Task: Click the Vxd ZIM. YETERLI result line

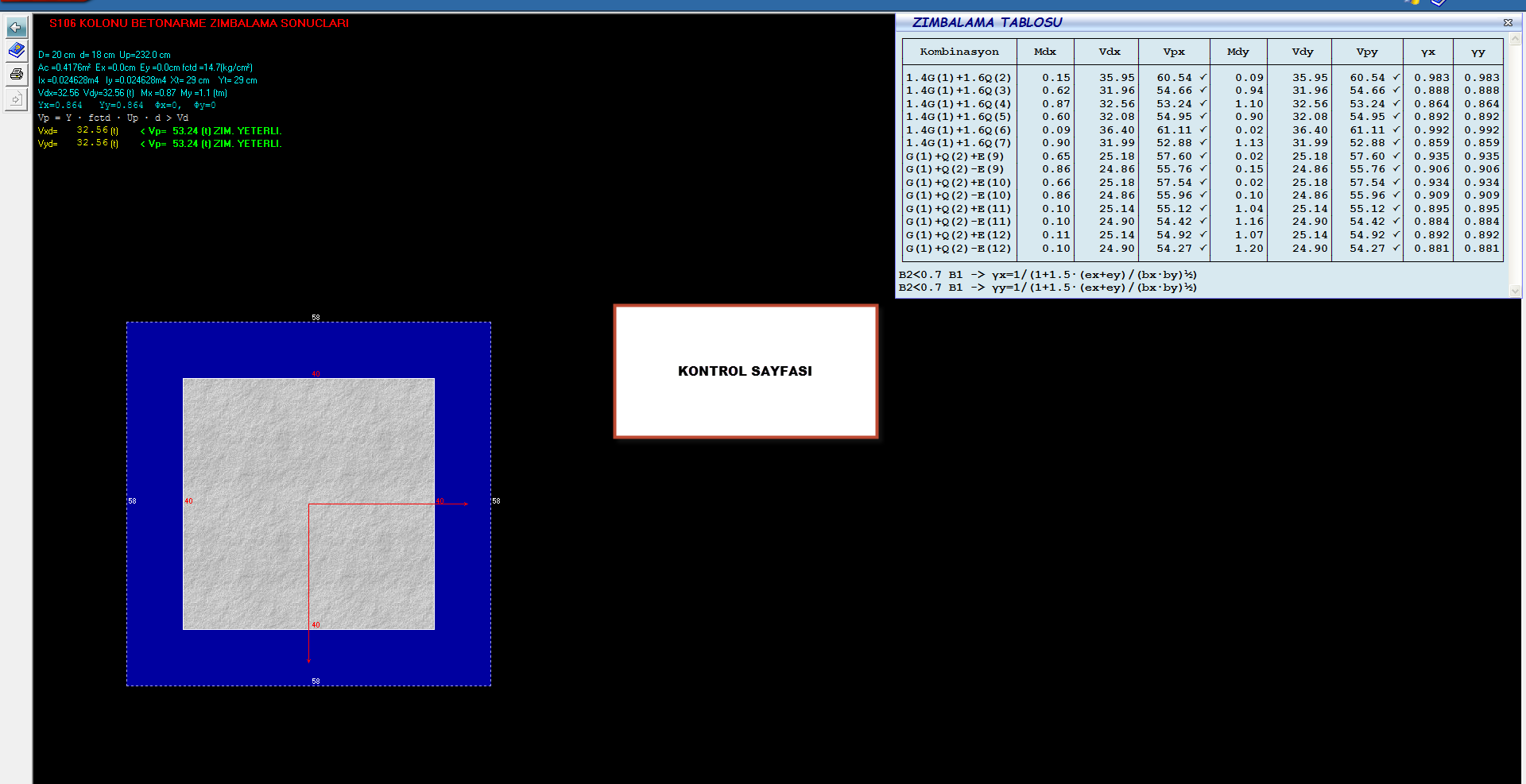Action: [x=211, y=131]
